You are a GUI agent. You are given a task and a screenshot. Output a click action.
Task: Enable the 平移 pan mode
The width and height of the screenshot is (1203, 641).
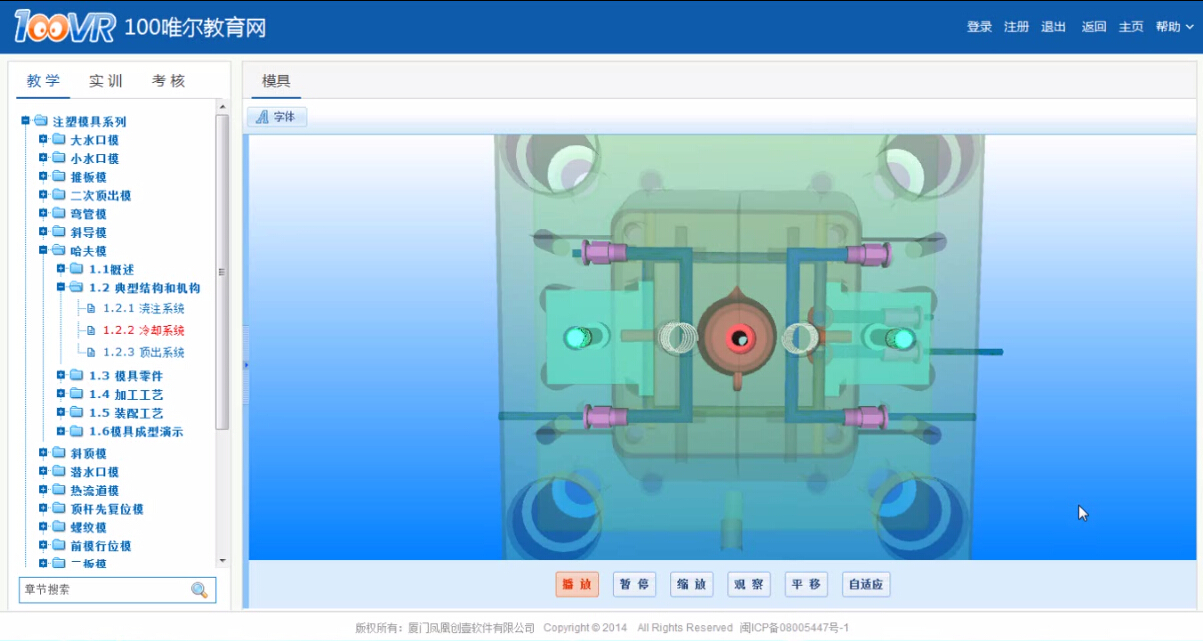tap(805, 585)
